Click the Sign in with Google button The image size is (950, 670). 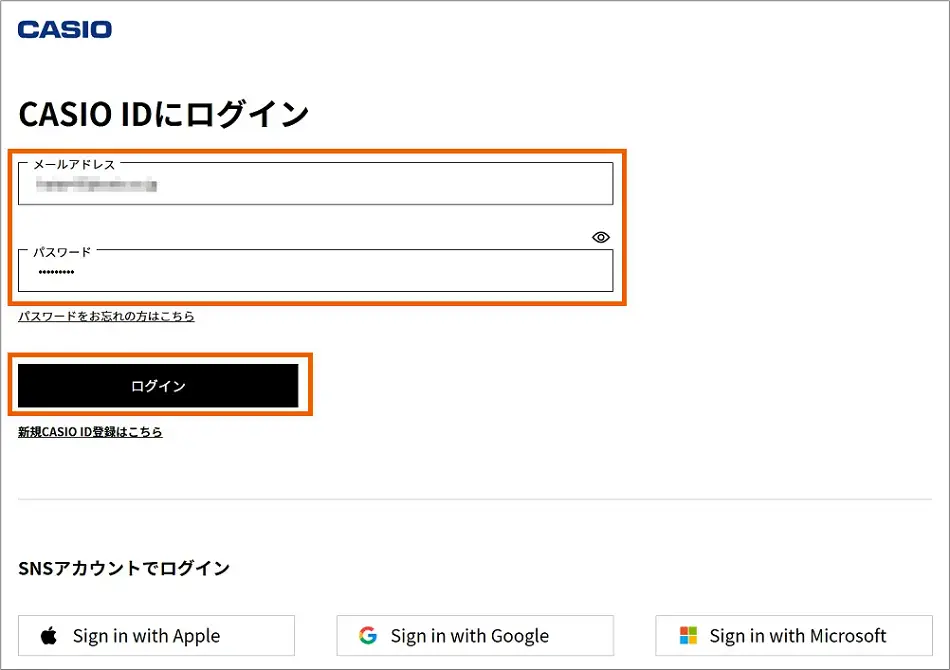pos(474,635)
